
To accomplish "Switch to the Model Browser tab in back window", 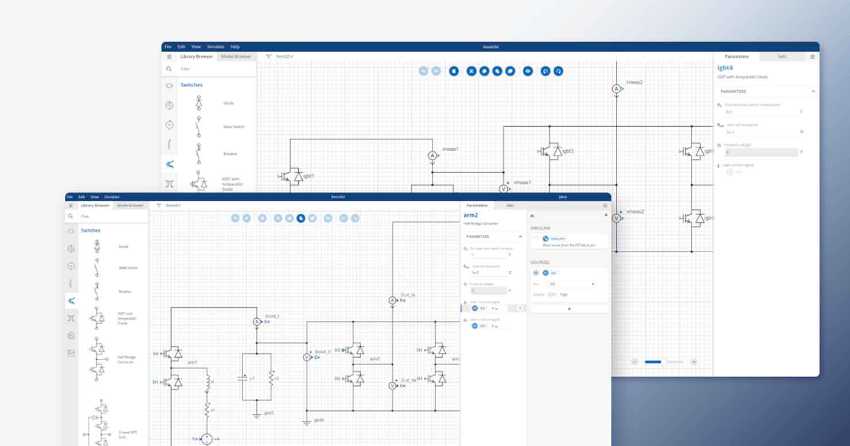I will [238, 57].
